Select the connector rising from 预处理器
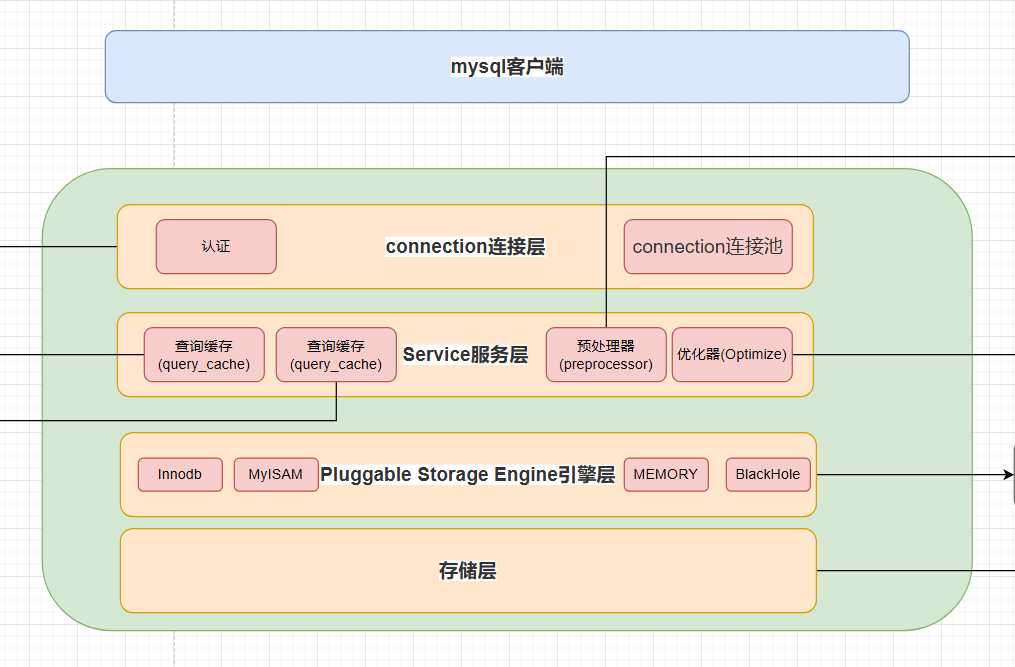 click(x=606, y=240)
